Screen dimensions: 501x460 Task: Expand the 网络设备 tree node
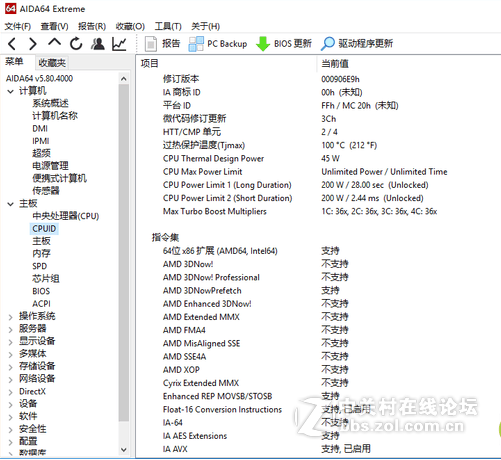(11, 379)
